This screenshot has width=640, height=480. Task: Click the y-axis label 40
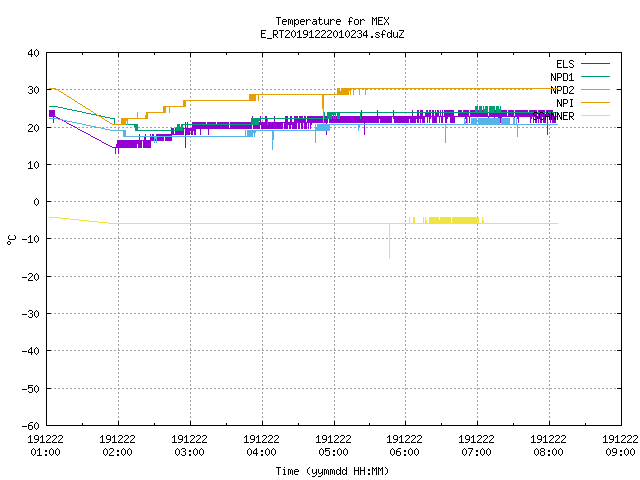pos(33,53)
